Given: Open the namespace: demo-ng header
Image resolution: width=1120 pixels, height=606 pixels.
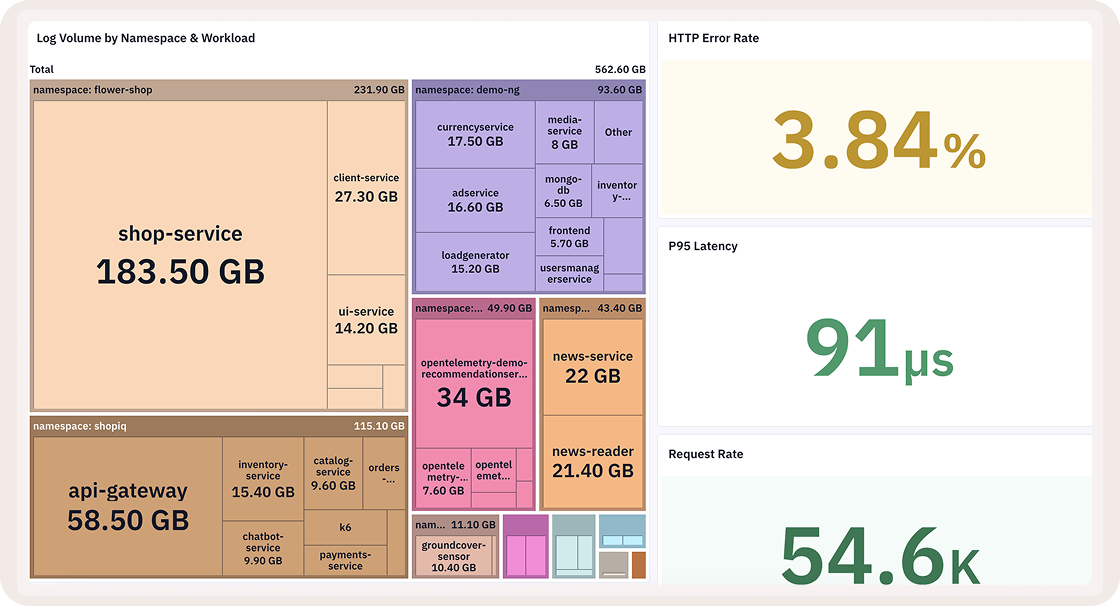Looking at the screenshot, I should coord(529,90).
